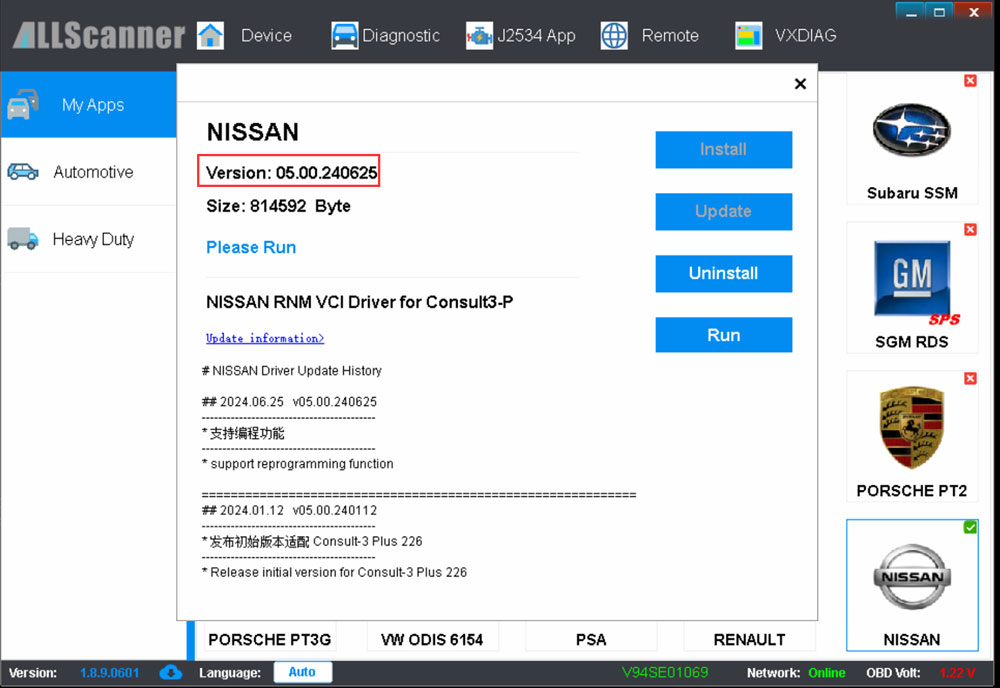Viewport: 1000px width, 688px height.
Task: Launch the J2534 App engine icon
Action: pyautogui.click(x=480, y=35)
